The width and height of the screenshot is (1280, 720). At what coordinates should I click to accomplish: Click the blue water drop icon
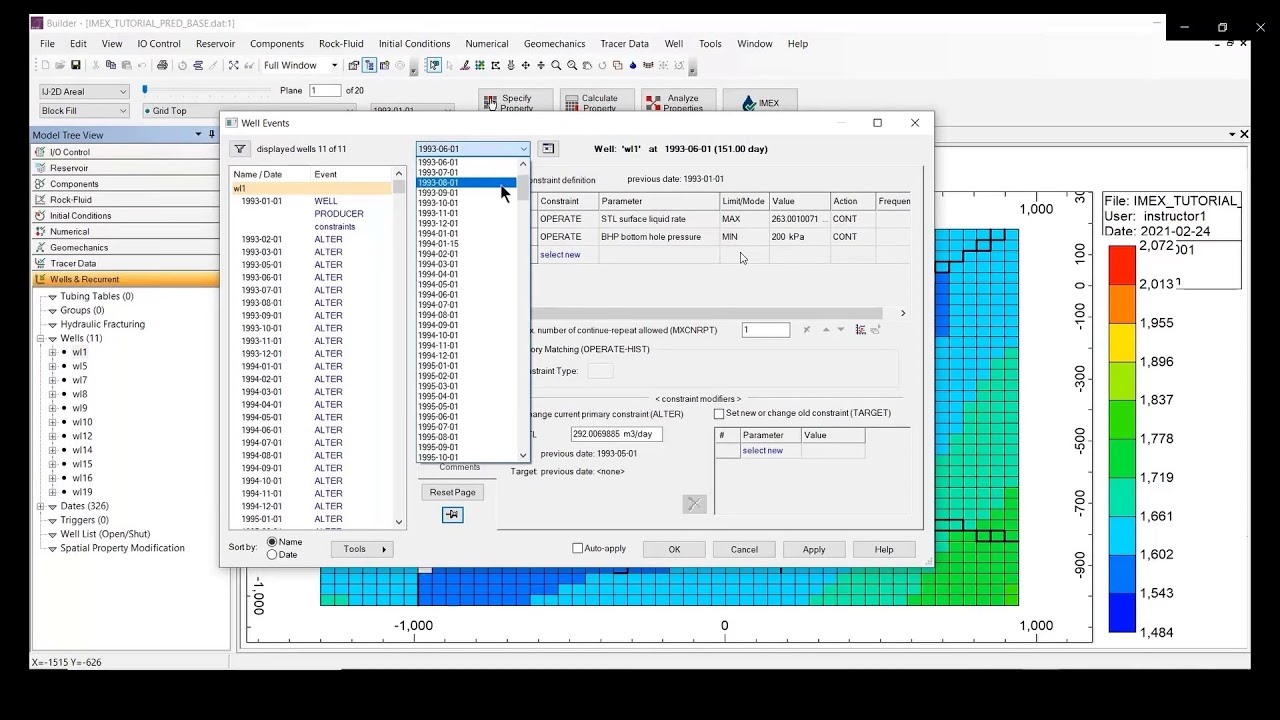point(633,66)
